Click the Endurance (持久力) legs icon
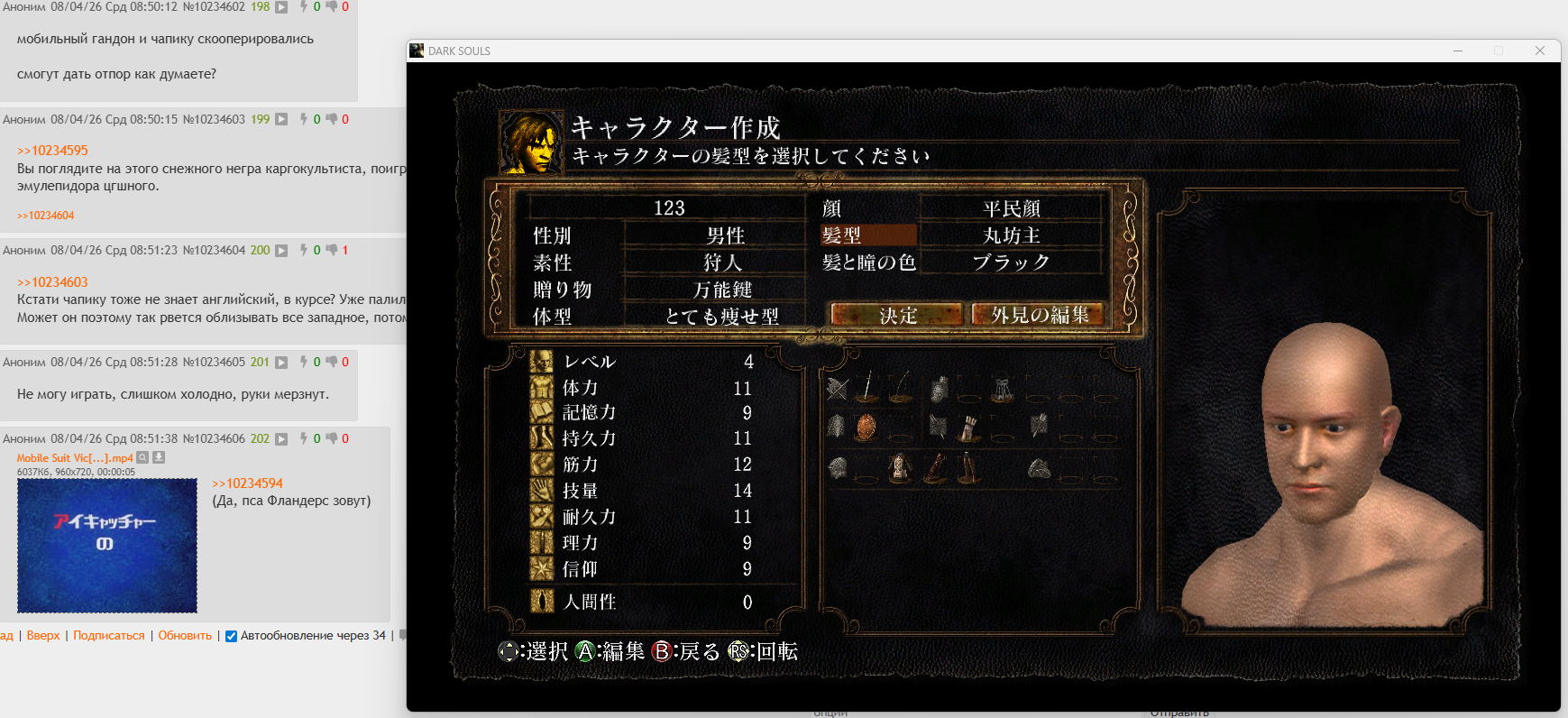 [541, 438]
